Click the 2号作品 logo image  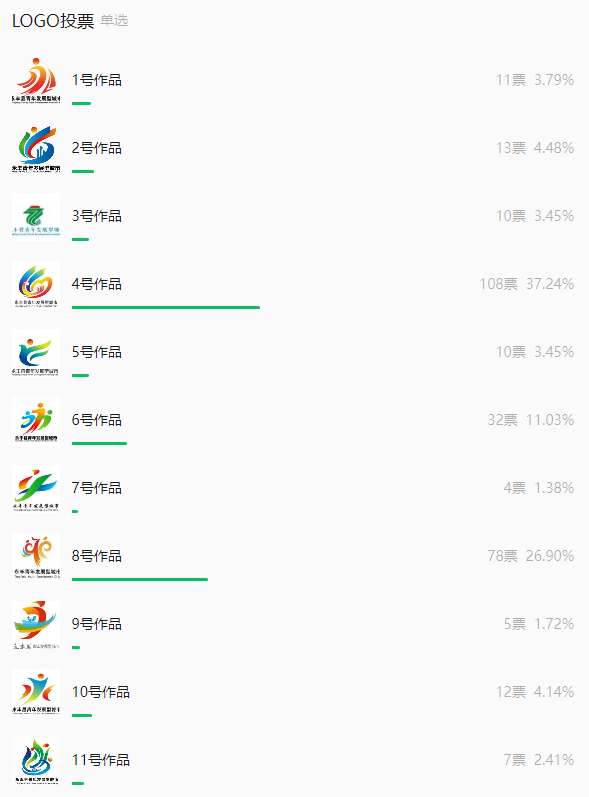click(x=36, y=149)
